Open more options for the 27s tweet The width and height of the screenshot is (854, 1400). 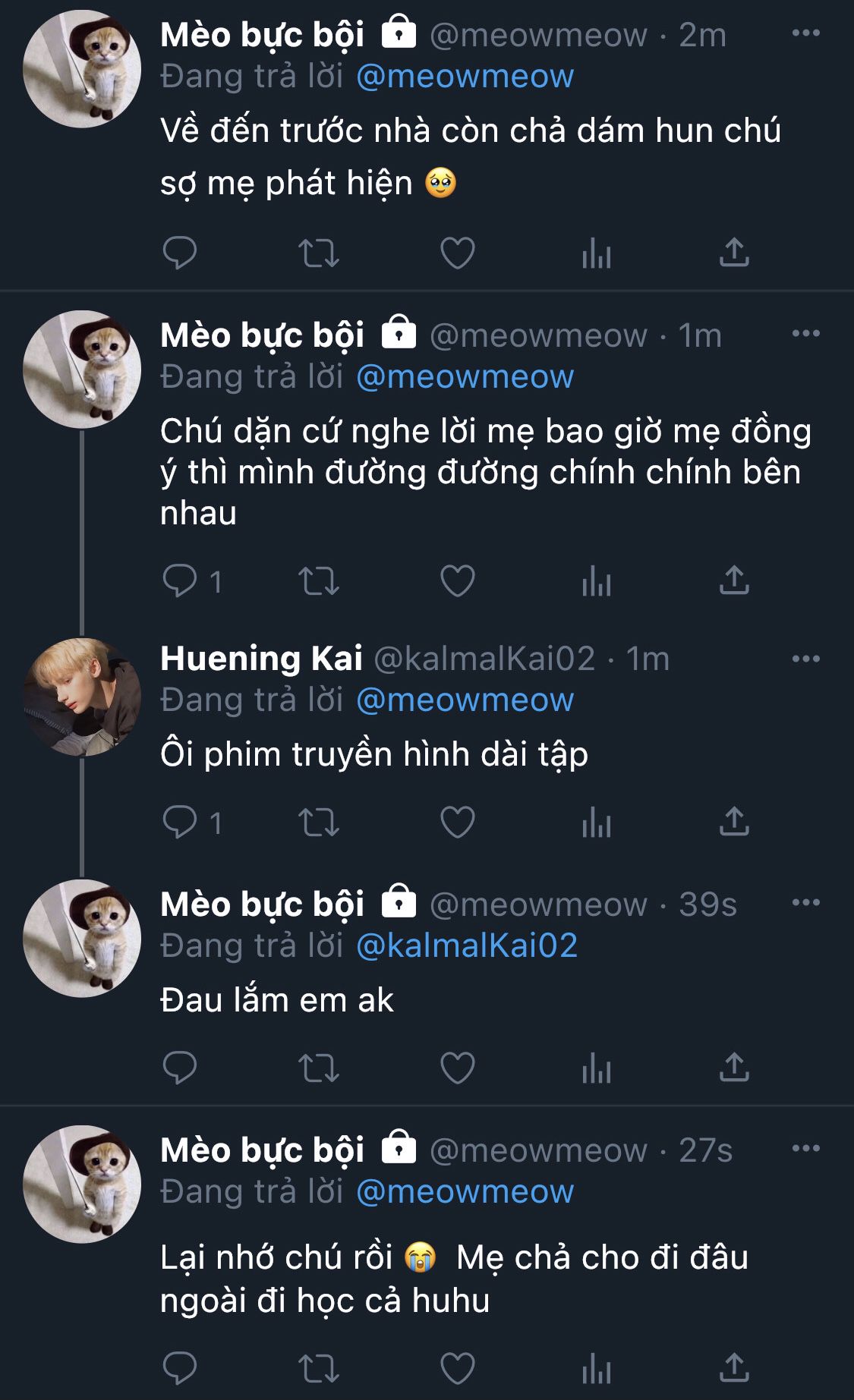805,1149
